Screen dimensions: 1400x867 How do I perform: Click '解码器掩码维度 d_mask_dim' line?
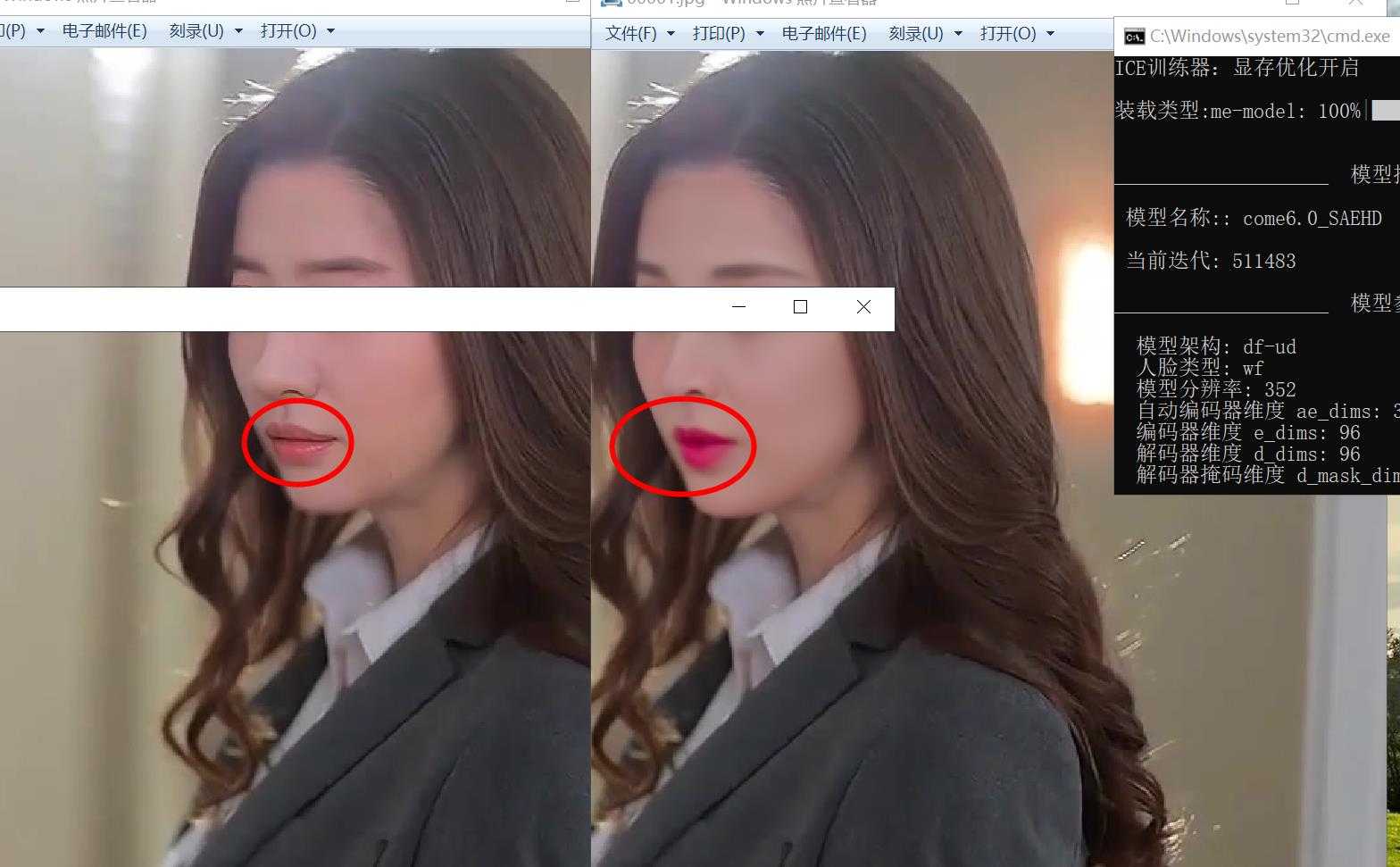pos(1268,475)
